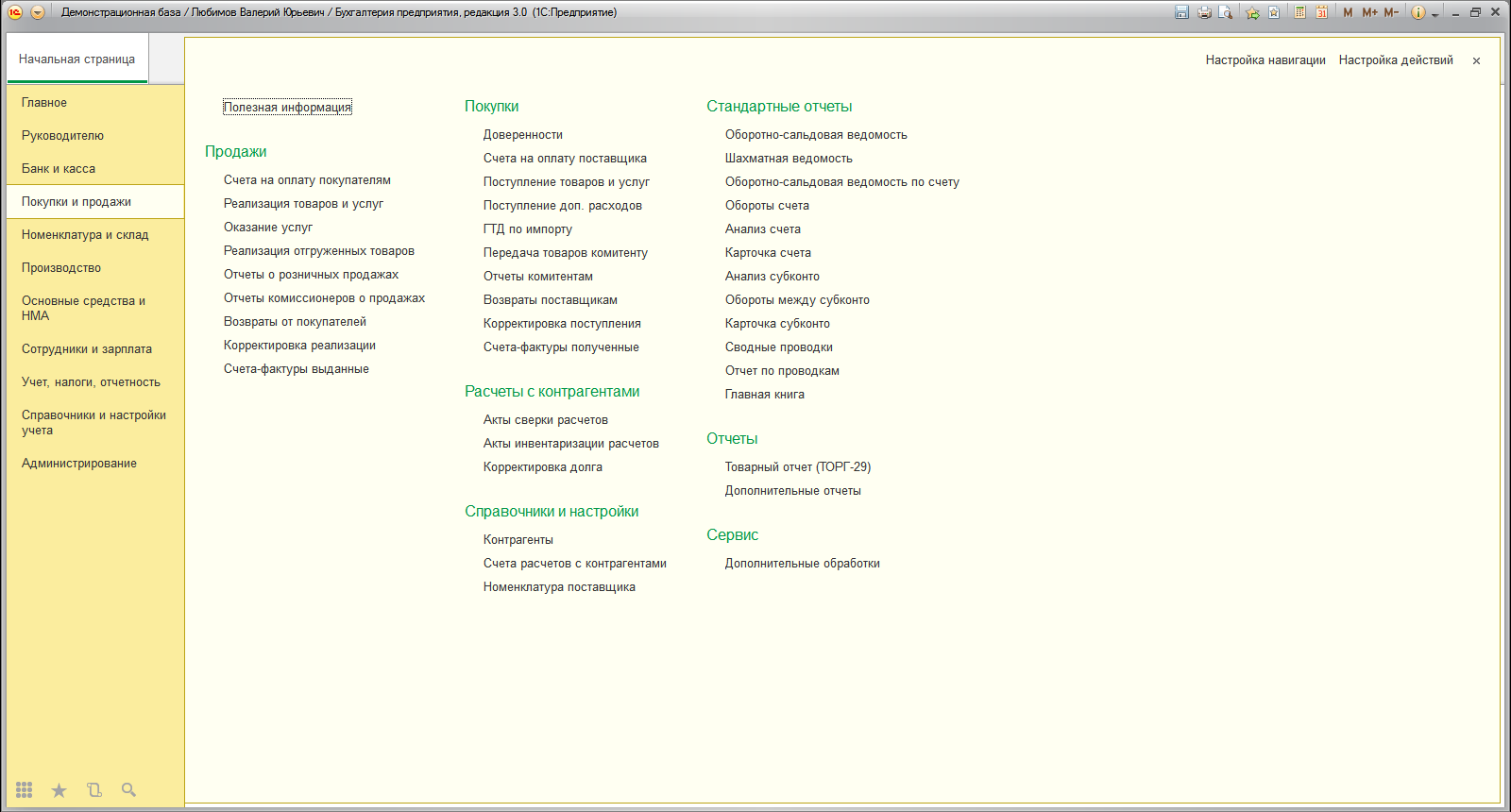Click the 1C application logo icon

point(15,12)
